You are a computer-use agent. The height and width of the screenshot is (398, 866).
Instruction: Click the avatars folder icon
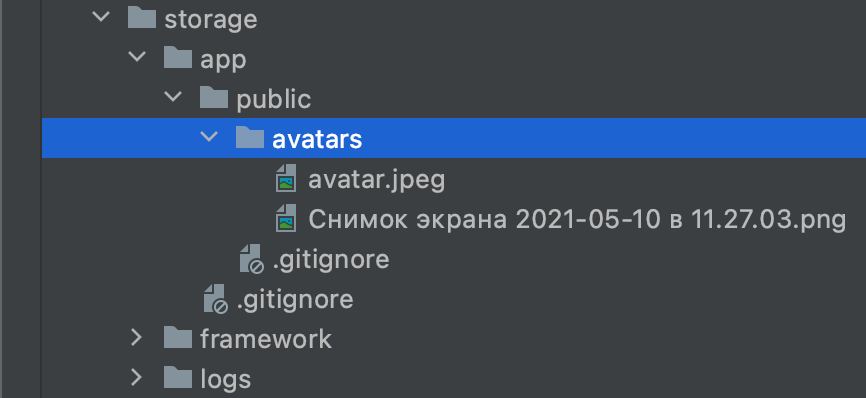(x=250, y=138)
